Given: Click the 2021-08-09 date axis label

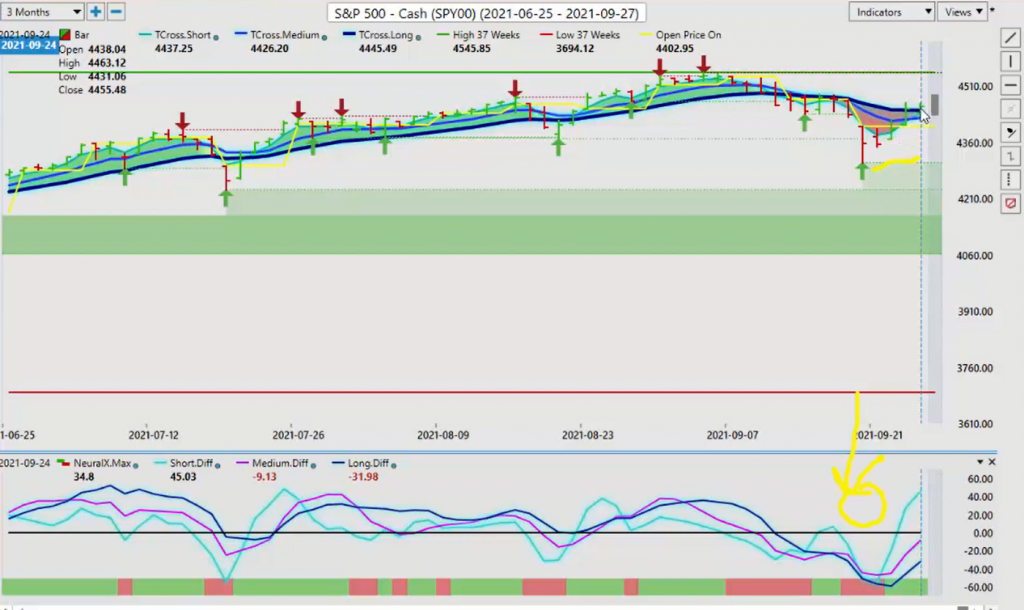Looking at the screenshot, I should click(x=443, y=434).
